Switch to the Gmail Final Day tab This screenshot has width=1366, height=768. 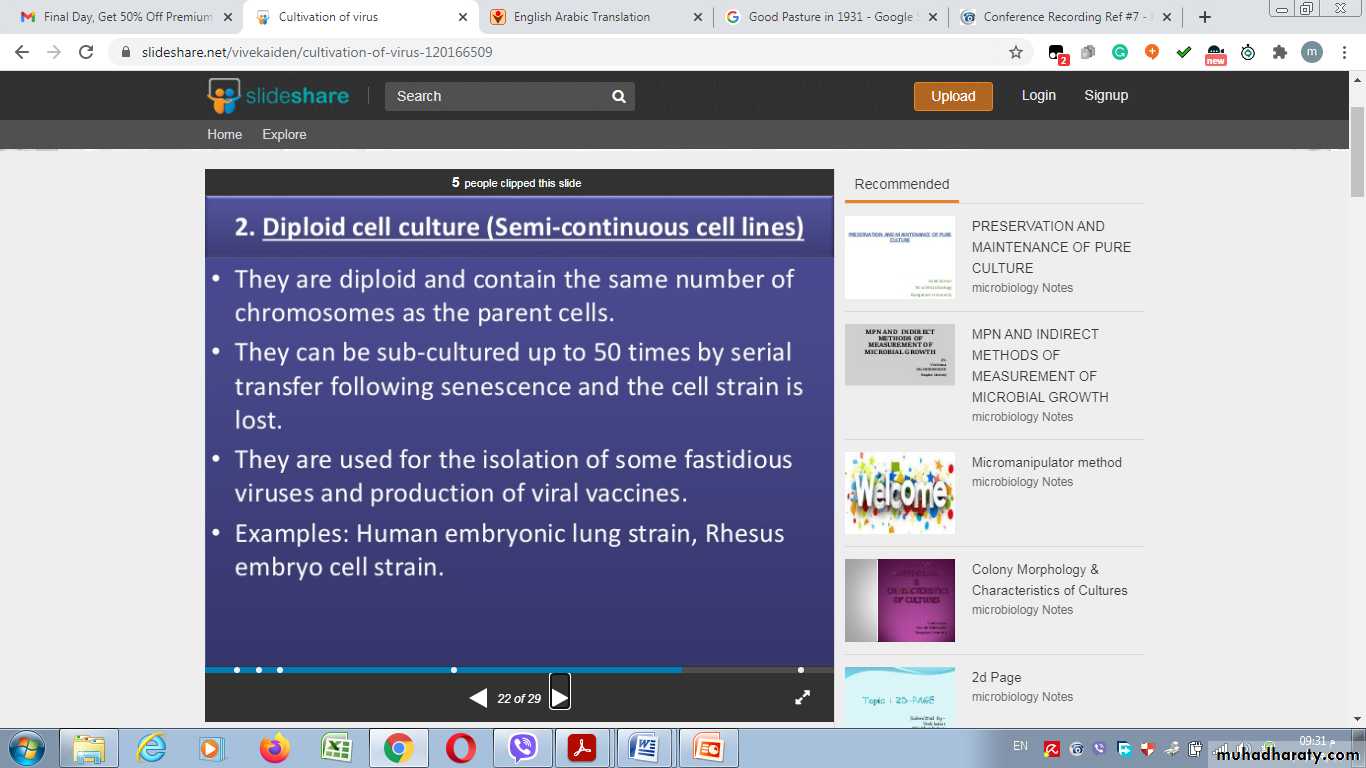pos(127,17)
